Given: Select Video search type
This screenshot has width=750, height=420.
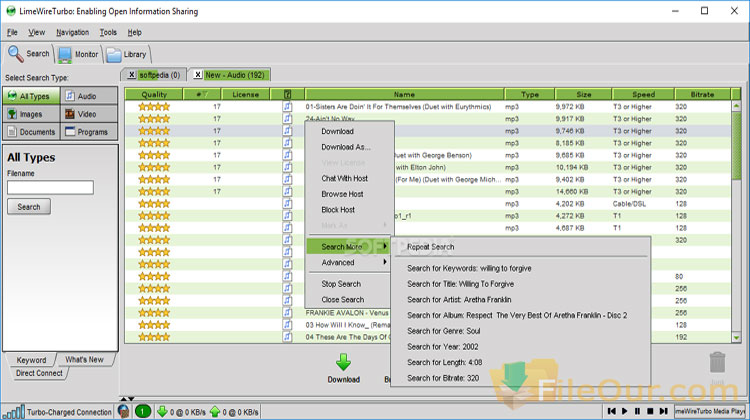Looking at the screenshot, I should pyautogui.click(x=89, y=114).
